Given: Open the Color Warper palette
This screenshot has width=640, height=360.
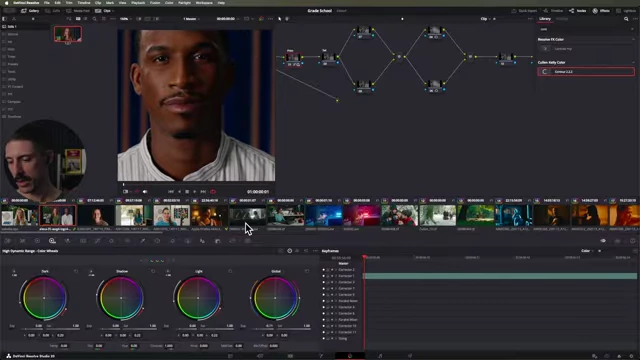Looking at the screenshot, I should 112,241.
